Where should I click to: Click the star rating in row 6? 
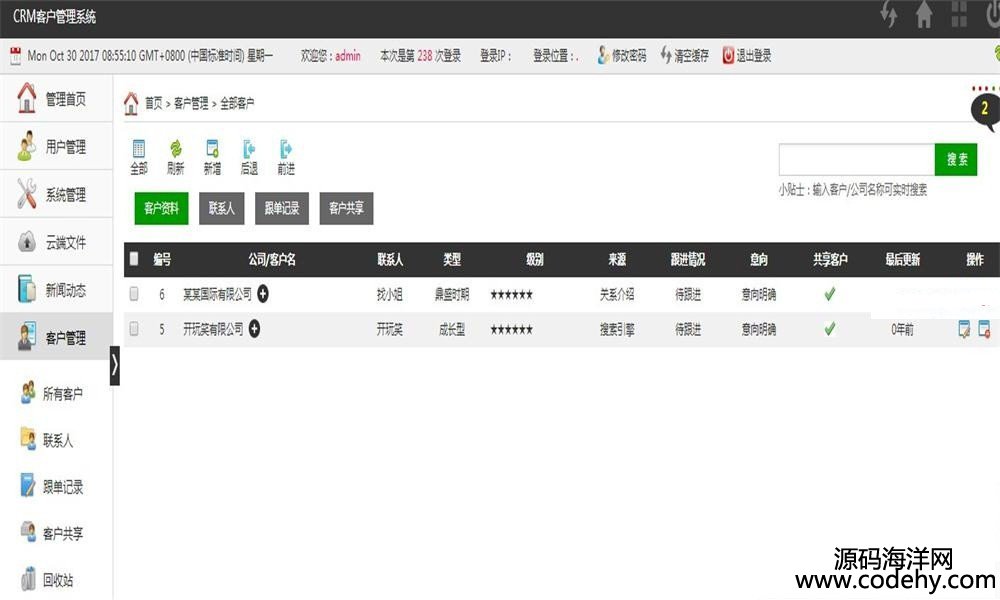tap(511, 295)
